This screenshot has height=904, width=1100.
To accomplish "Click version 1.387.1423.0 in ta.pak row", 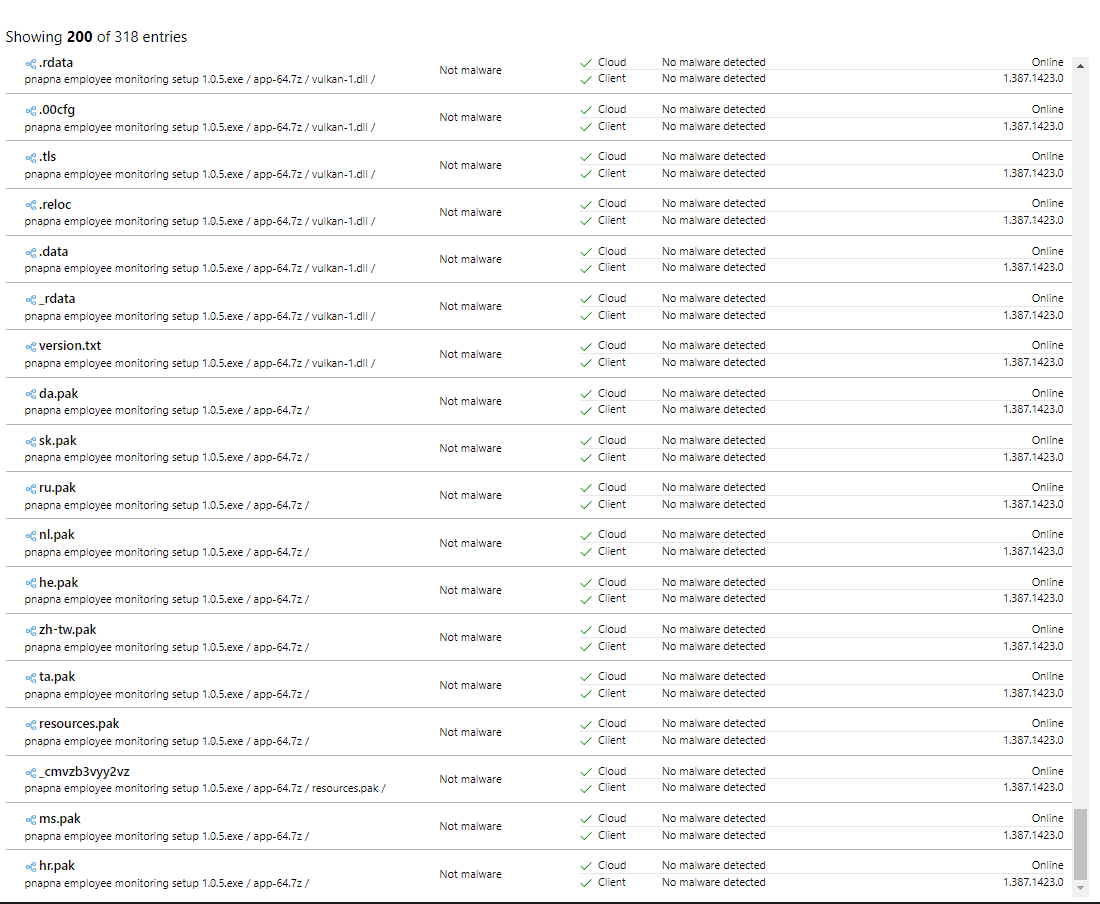I will pos(1033,693).
